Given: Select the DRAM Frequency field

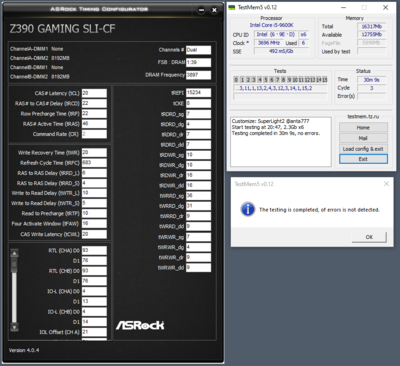Looking at the screenshot, I should 198,75.
